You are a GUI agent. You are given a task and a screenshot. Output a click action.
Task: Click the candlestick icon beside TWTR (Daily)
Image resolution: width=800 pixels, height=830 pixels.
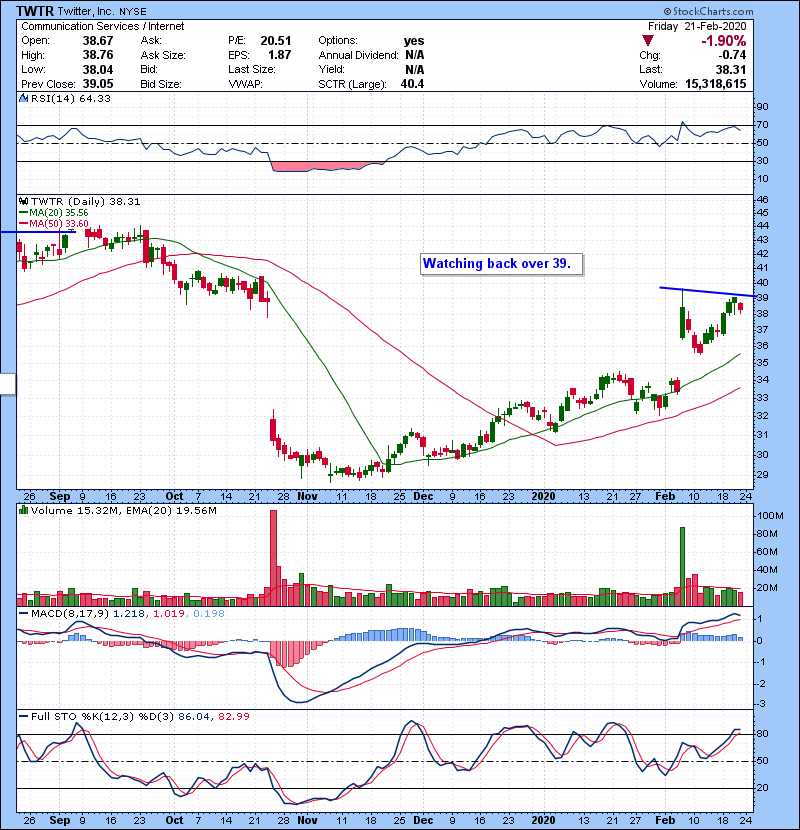23,201
